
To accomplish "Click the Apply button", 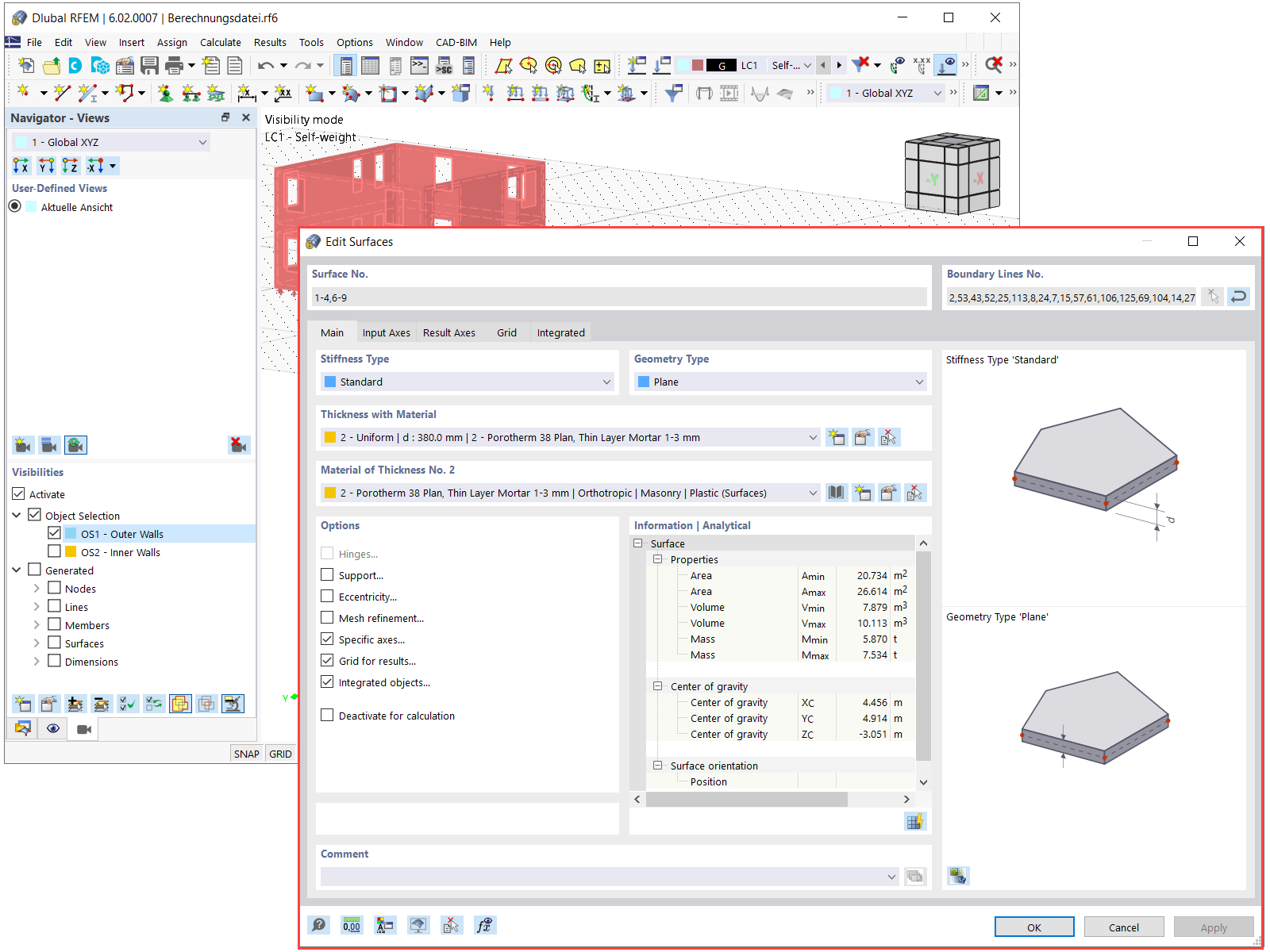I will coord(1213,926).
